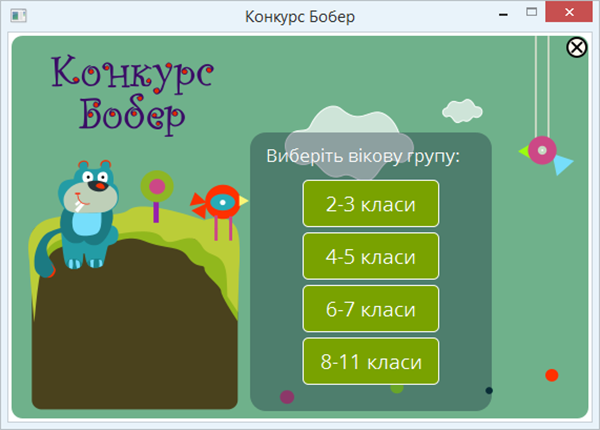Click the orange bird on the hill

click(221, 204)
